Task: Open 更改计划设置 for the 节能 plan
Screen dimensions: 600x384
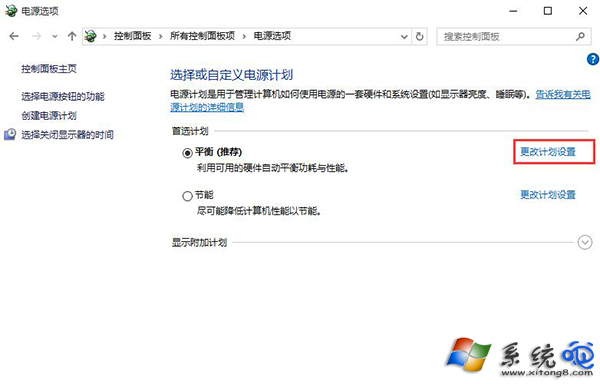Action: click(x=548, y=195)
